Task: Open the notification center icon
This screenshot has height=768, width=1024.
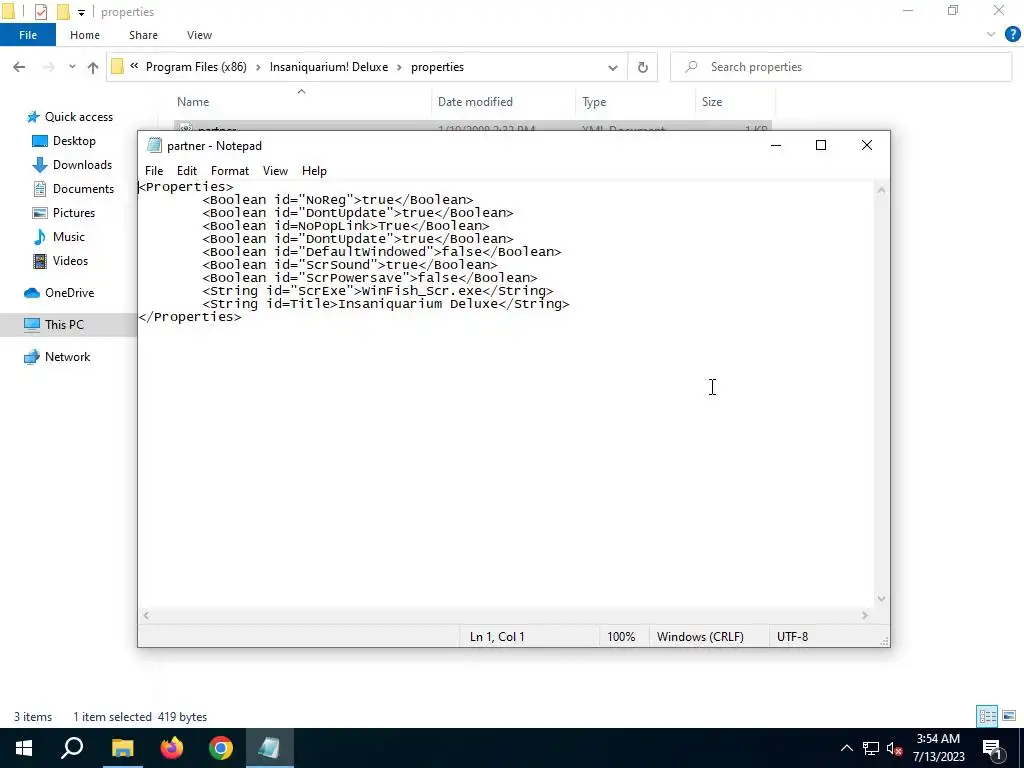Action: pyautogui.click(x=992, y=749)
